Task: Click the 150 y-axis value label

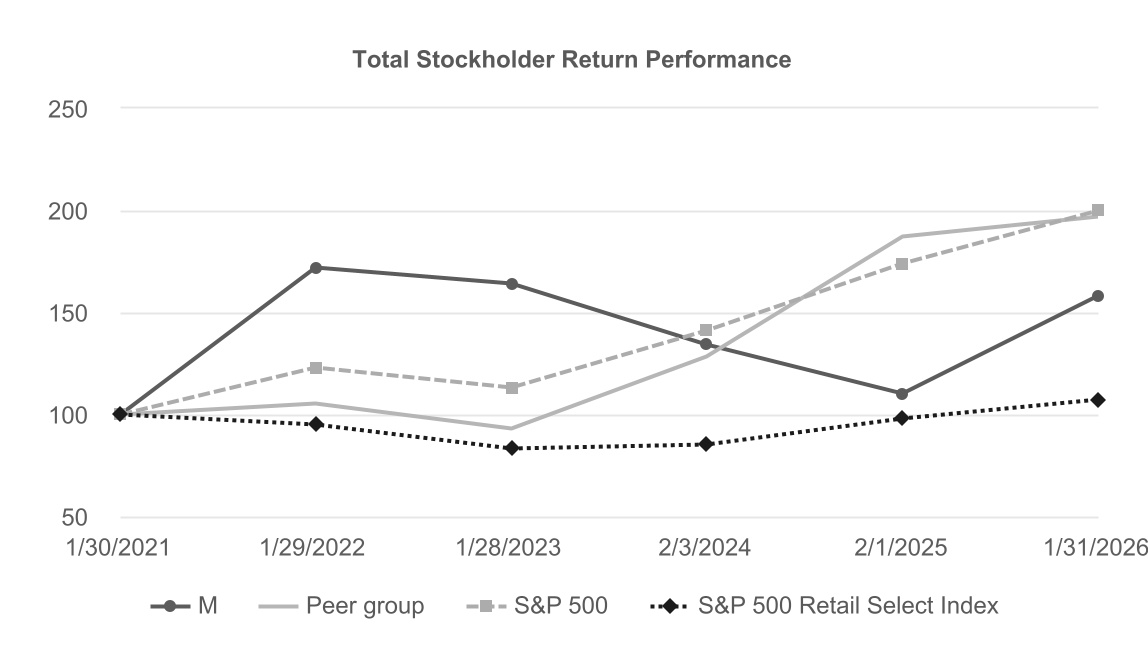Action: coord(68,314)
